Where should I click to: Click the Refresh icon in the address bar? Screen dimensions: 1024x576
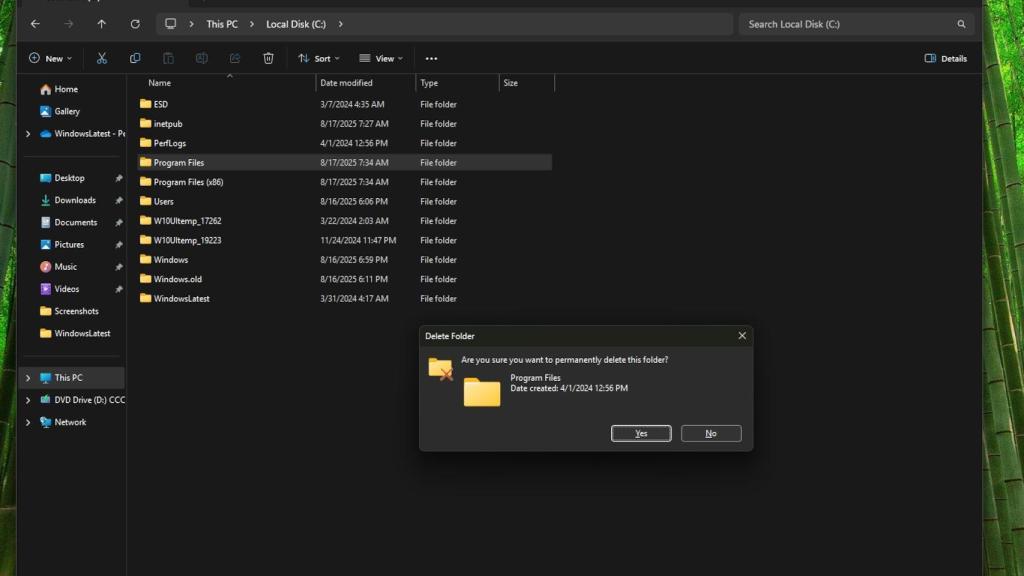pos(135,23)
